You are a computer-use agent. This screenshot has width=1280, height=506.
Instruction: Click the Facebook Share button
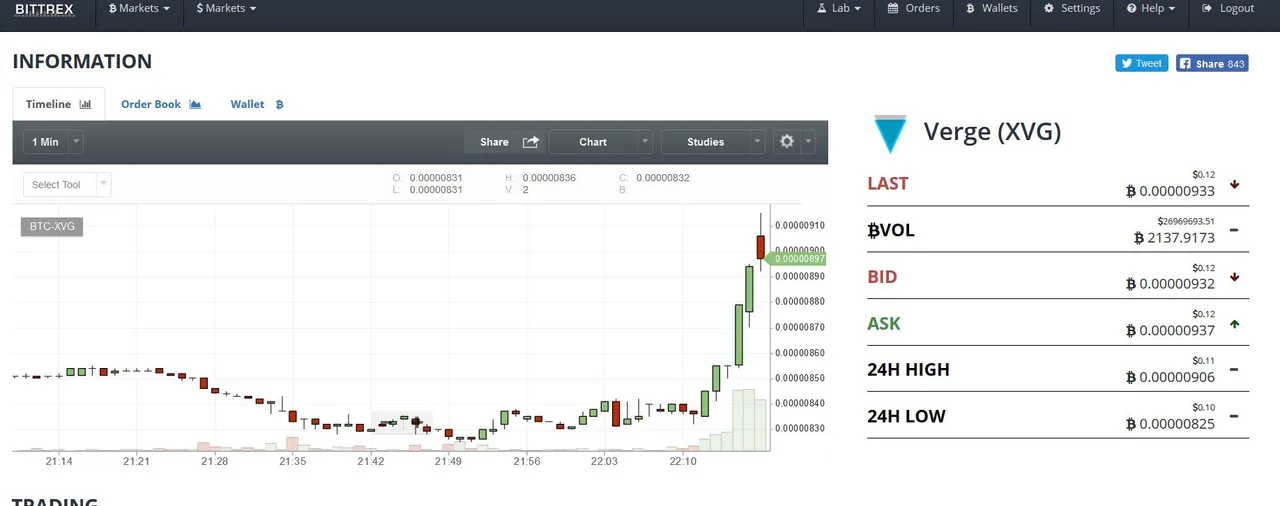[x=1212, y=63]
